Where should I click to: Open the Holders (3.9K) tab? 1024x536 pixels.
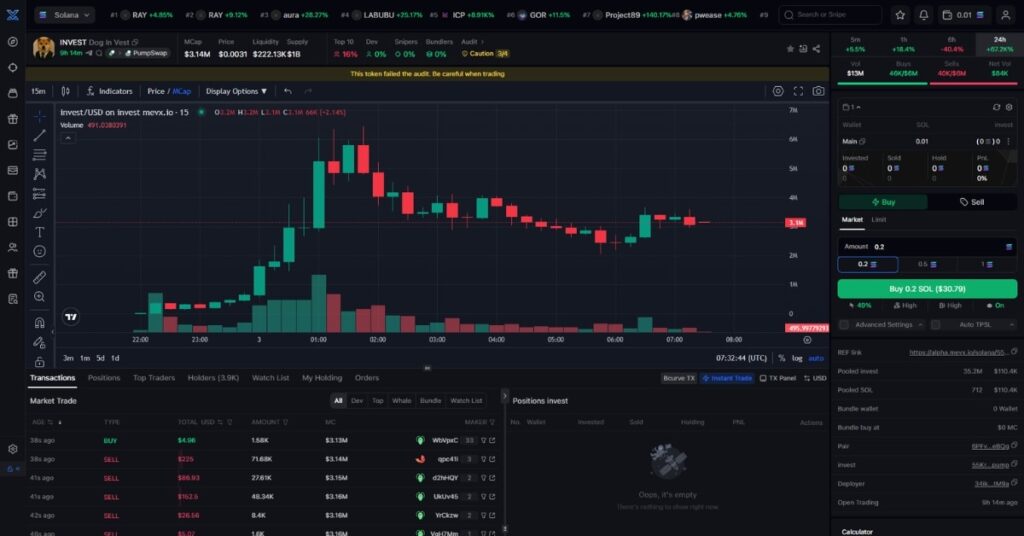click(x=214, y=378)
